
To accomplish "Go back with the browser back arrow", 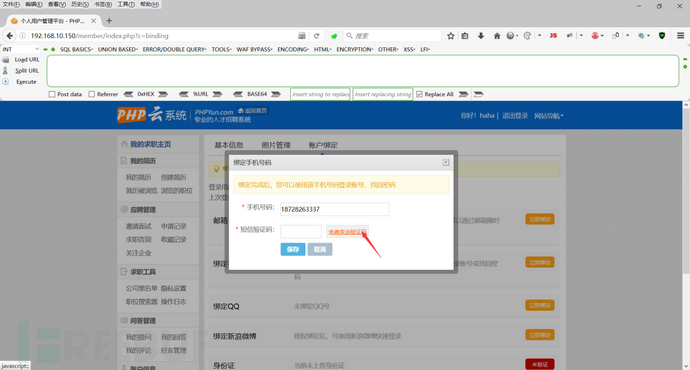I will 10,36.
